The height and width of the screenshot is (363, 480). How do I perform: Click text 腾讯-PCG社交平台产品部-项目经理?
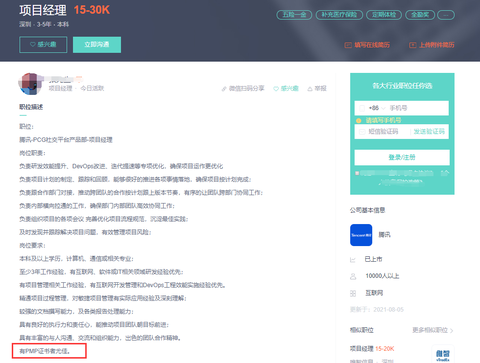(x=66, y=140)
